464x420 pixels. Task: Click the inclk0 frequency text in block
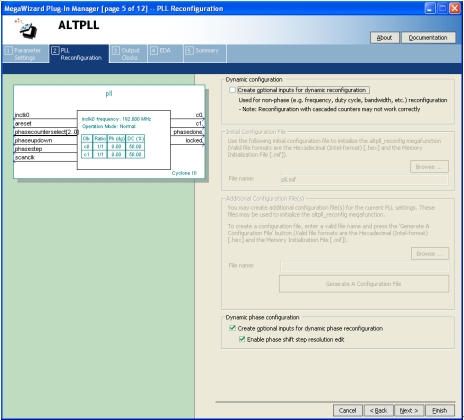click(116, 119)
